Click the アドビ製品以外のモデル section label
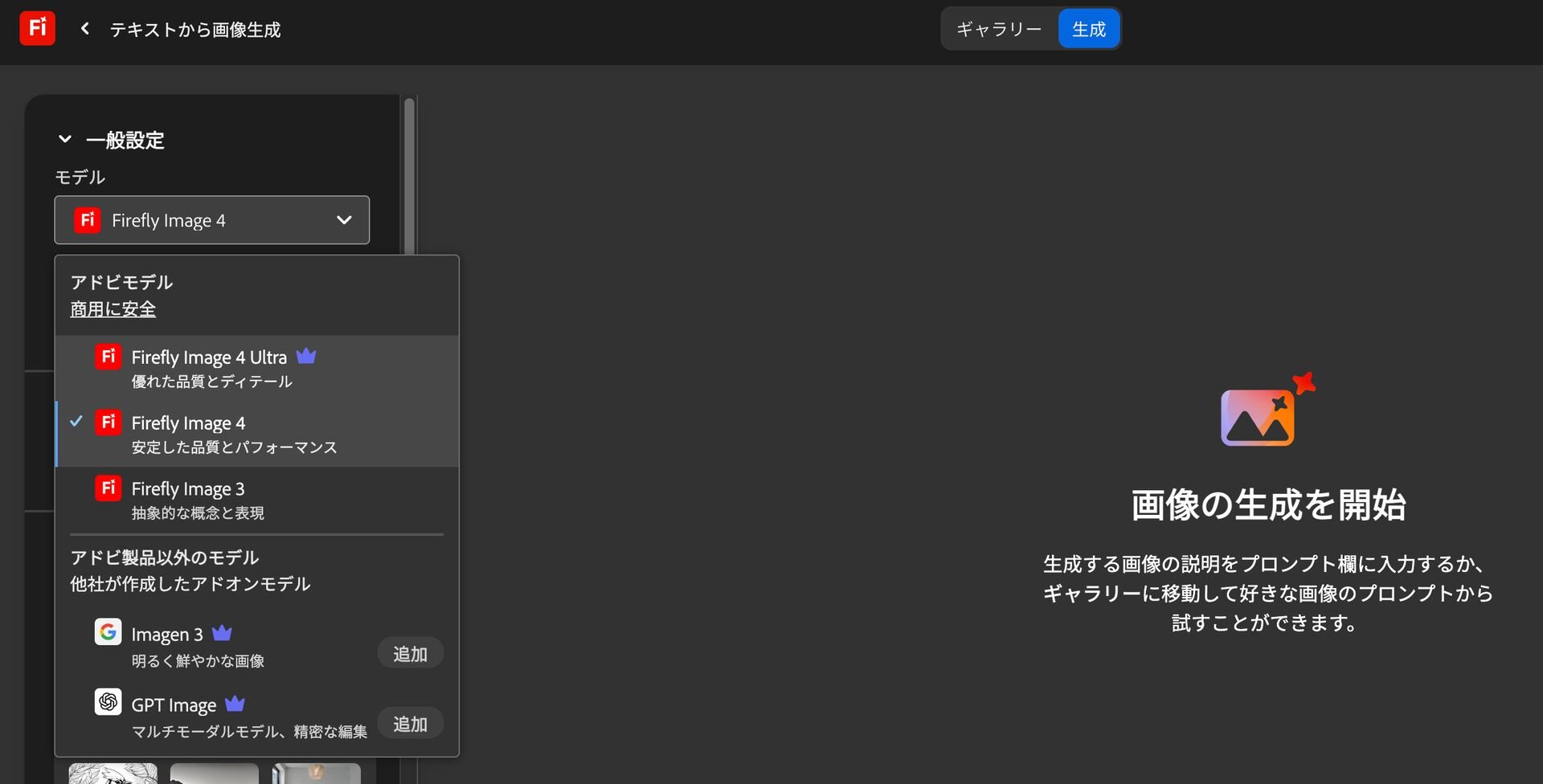 coord(165,557)
